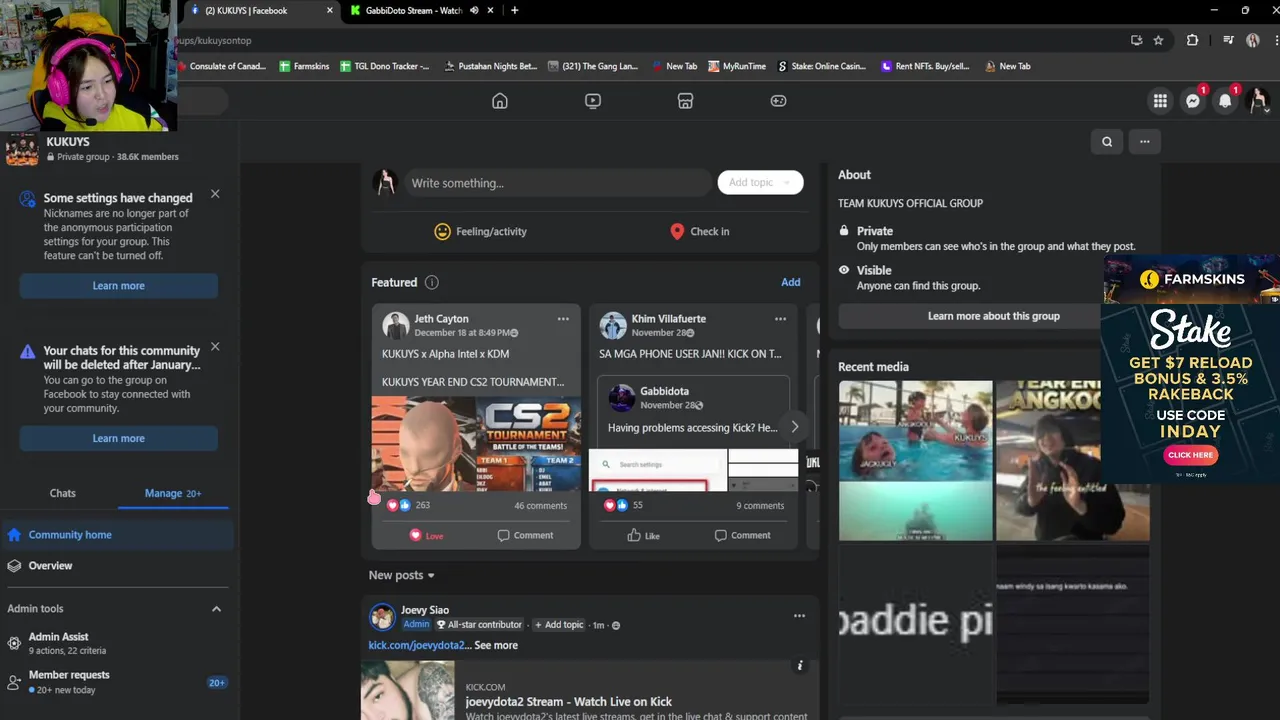1280x720 pixels.
Task: Open TGL Dono Tracker bookmark
Action: point(385,66)
